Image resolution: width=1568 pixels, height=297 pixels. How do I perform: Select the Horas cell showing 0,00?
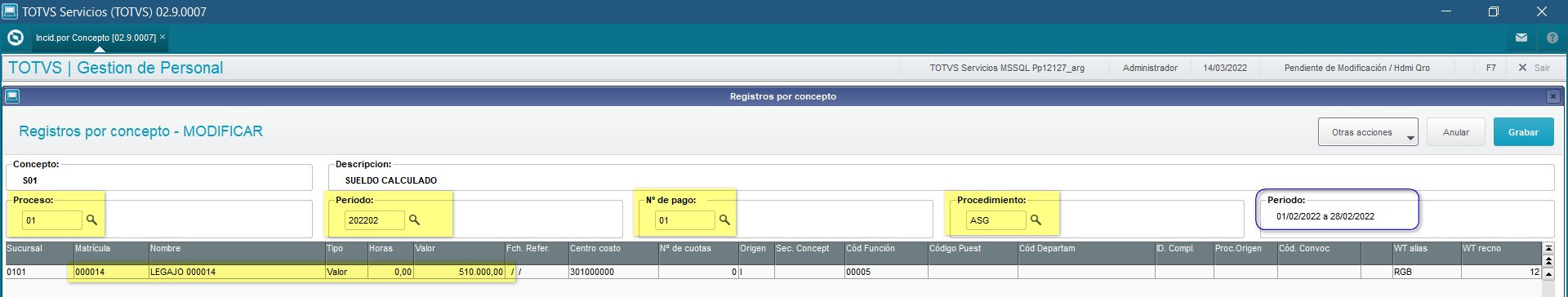click(x=390, y=272)
